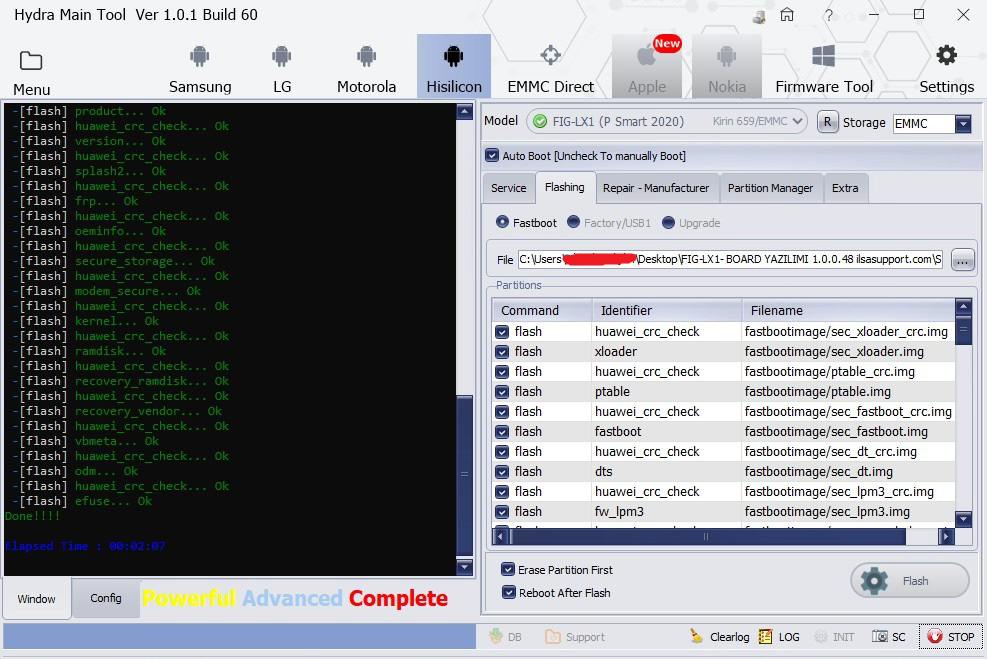Click the R button beside Model

click(827, 121)
